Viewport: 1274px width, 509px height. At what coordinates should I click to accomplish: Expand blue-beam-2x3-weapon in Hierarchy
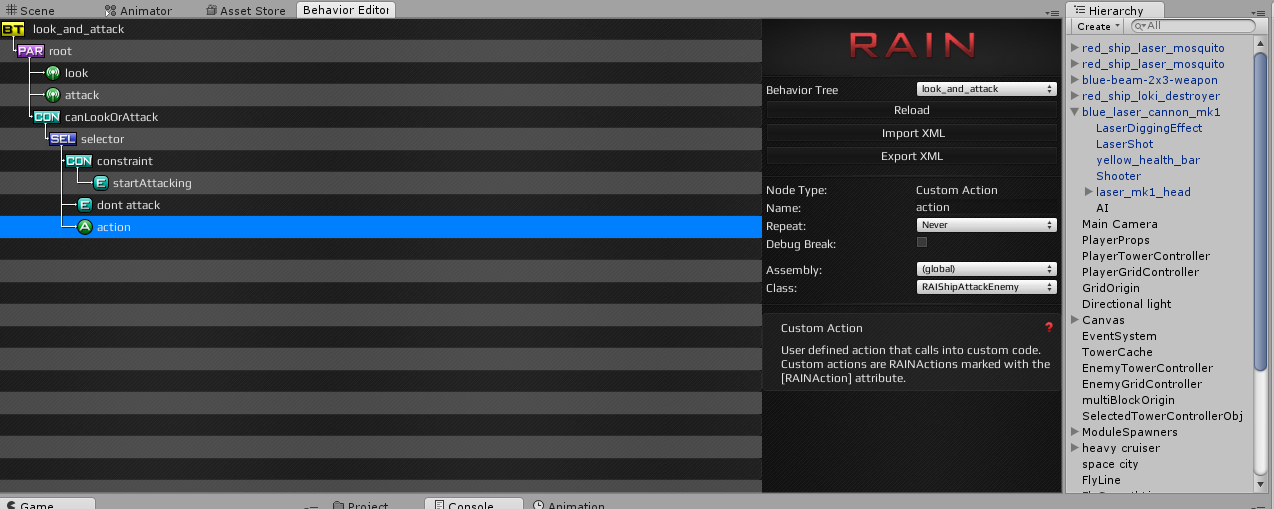(1075, 80)
